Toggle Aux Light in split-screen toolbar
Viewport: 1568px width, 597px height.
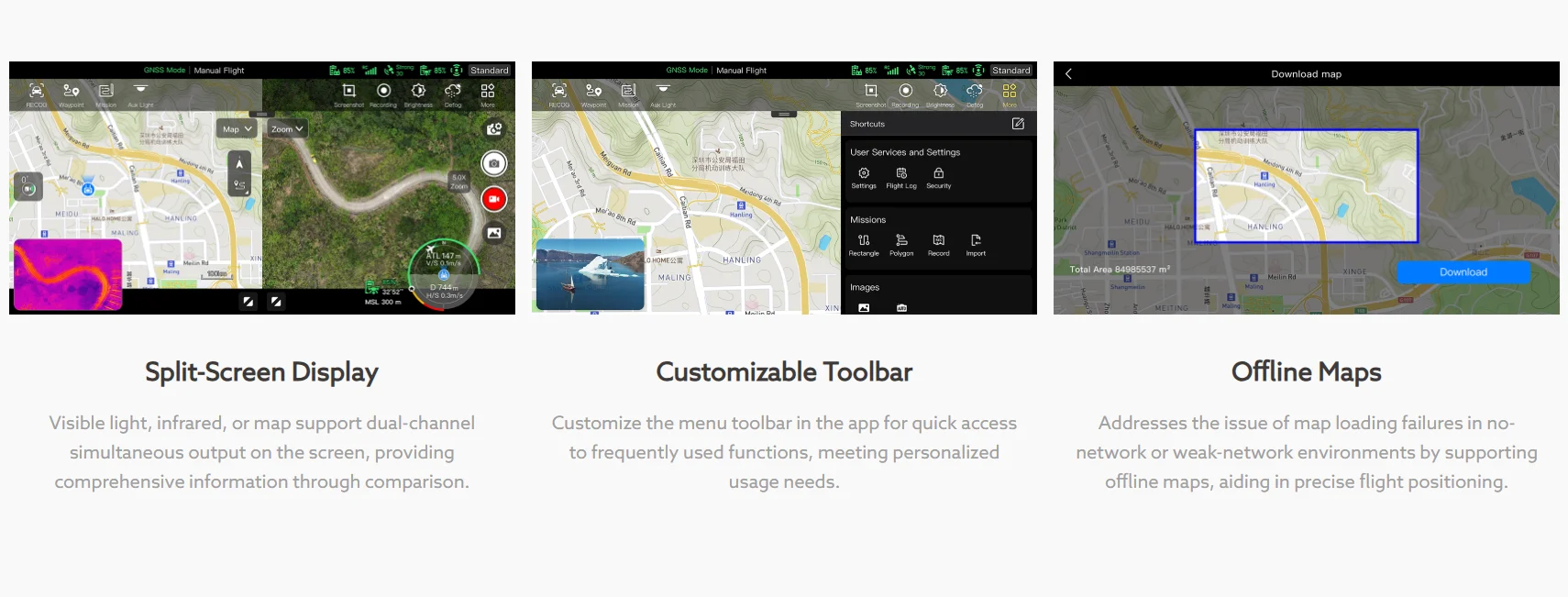(140, 92)
